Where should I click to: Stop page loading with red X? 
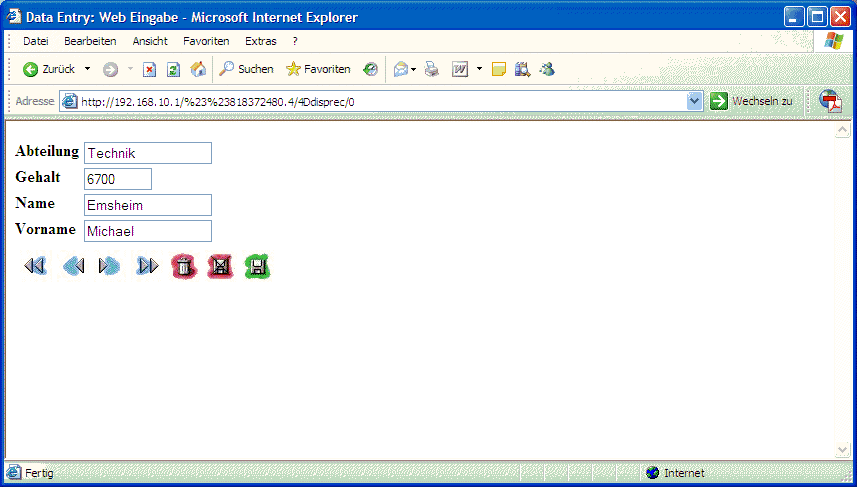pyautogui.click(x=149, y=69)
